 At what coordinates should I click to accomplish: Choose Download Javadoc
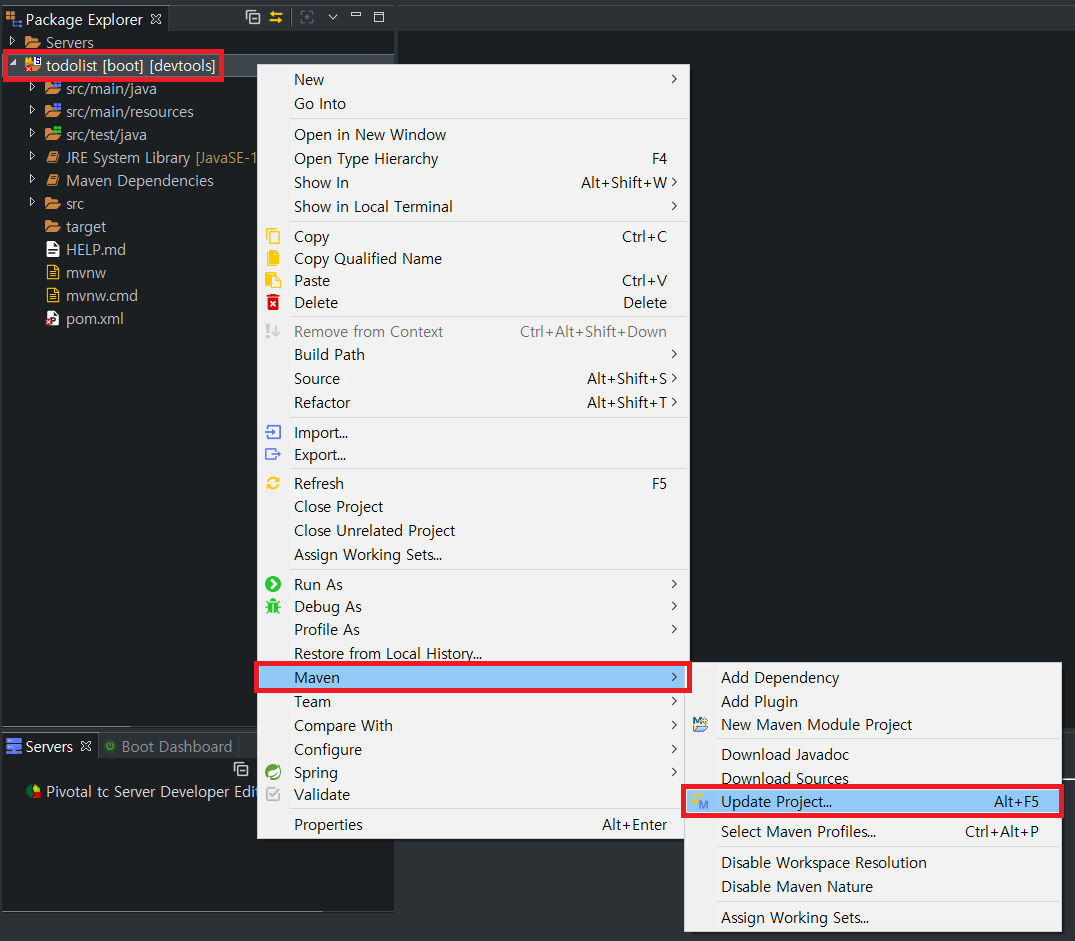[873, 754]
